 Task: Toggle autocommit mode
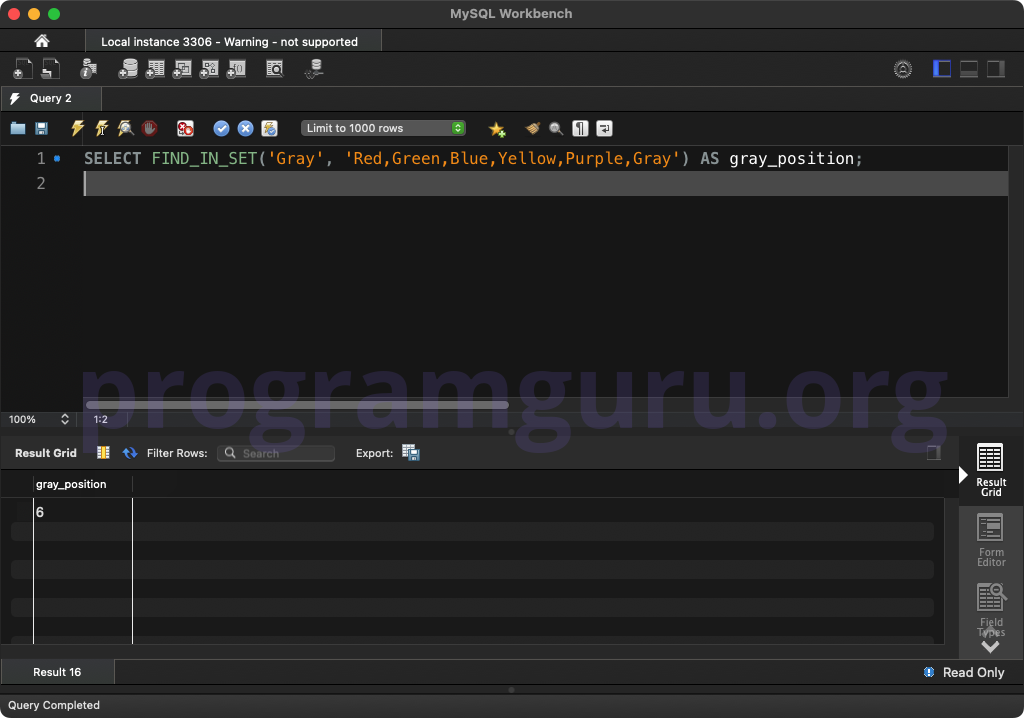270,128
